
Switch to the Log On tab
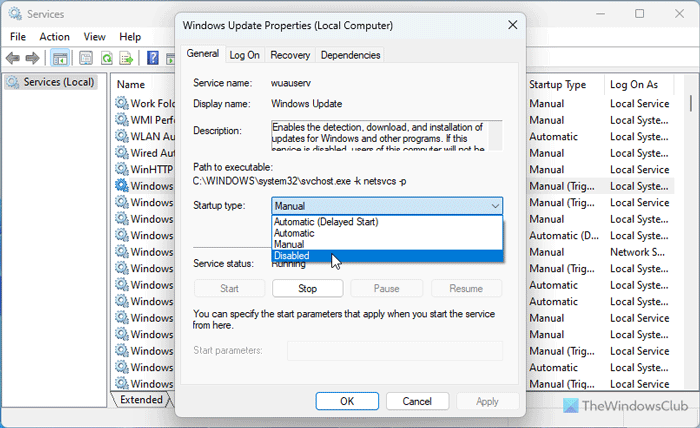tap(244, 55)
